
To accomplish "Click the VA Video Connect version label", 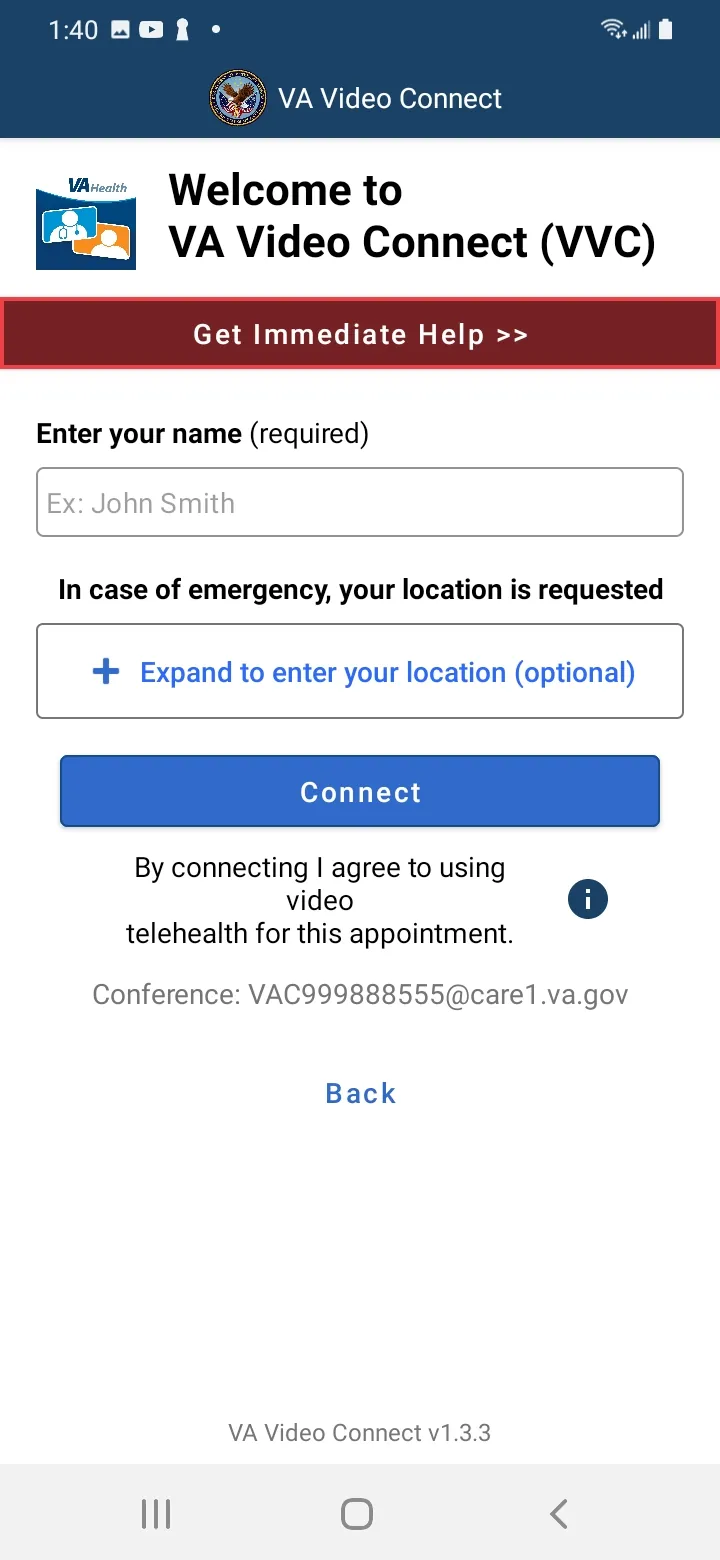I will (x=360, y=1432).
